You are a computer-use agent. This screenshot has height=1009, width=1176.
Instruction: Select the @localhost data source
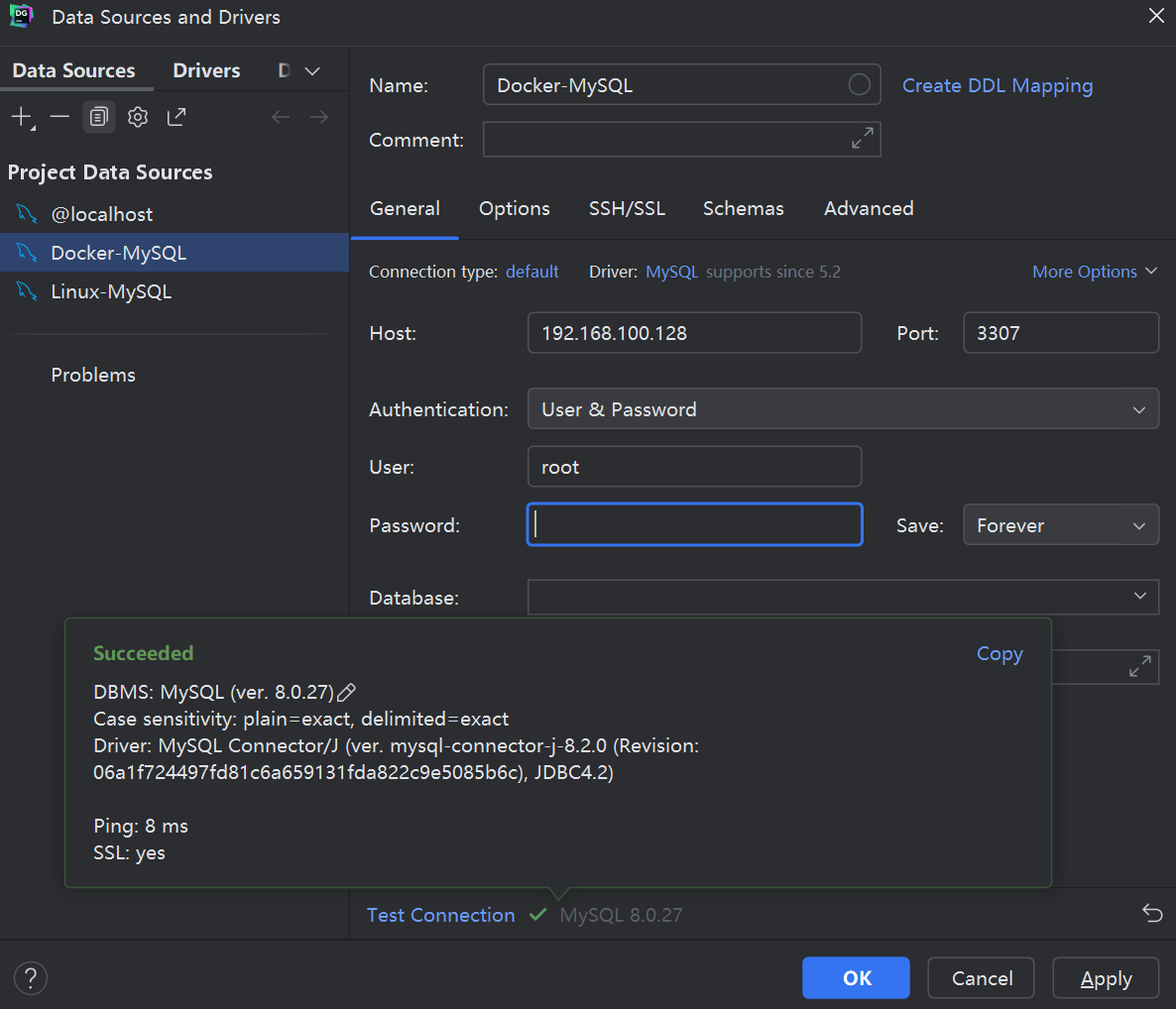pyautogui.click(x=174, y=214)
